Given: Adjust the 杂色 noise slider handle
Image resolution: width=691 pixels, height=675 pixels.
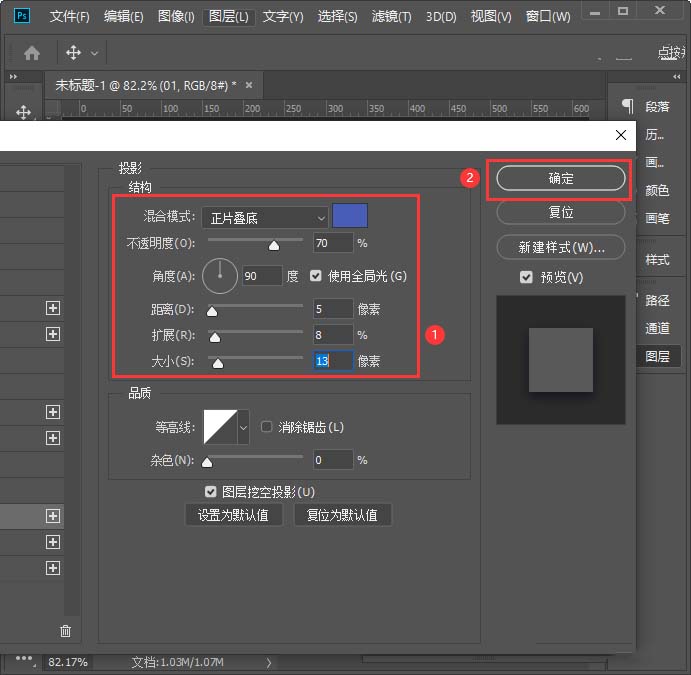Looking at the screenshot, I should coord(207,462).
